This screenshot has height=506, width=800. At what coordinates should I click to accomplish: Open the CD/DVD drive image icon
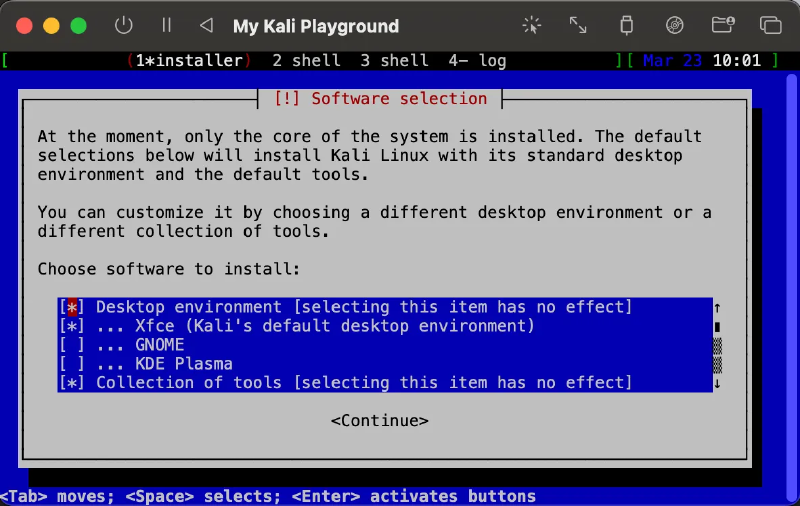(x=674, y=26)
